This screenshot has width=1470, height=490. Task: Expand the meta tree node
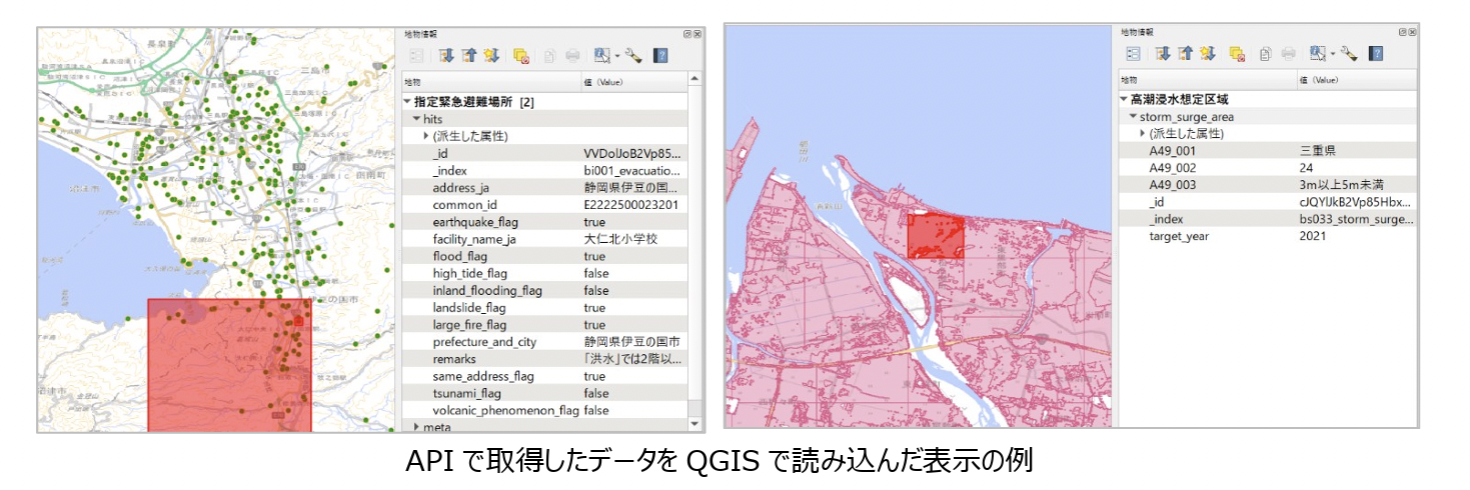pyautogui.click(x=417, y=427)
